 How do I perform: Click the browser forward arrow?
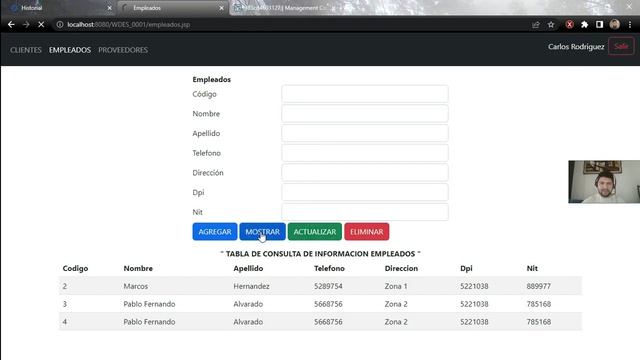[x=26, y=24]
